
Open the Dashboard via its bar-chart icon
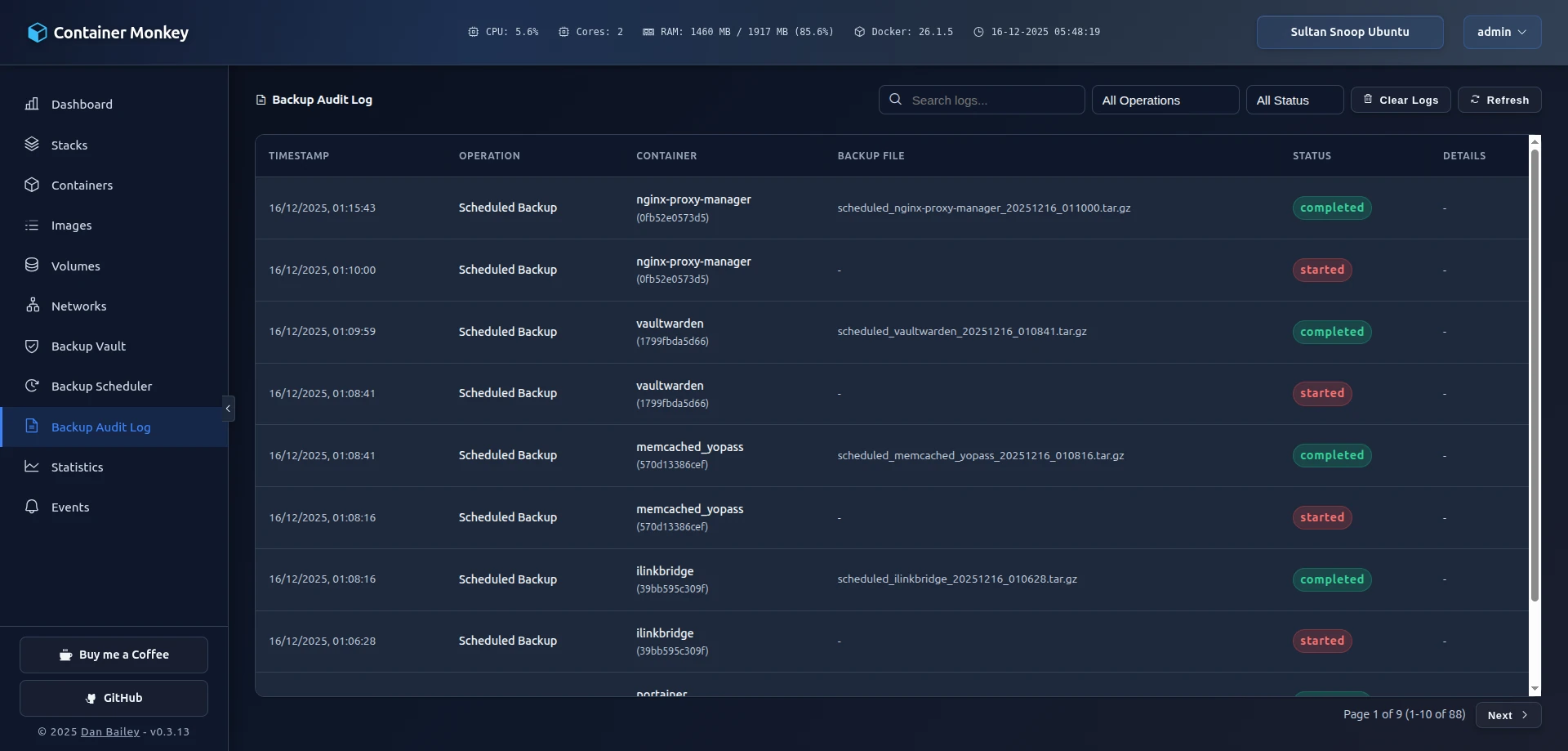tap(32, 104)
